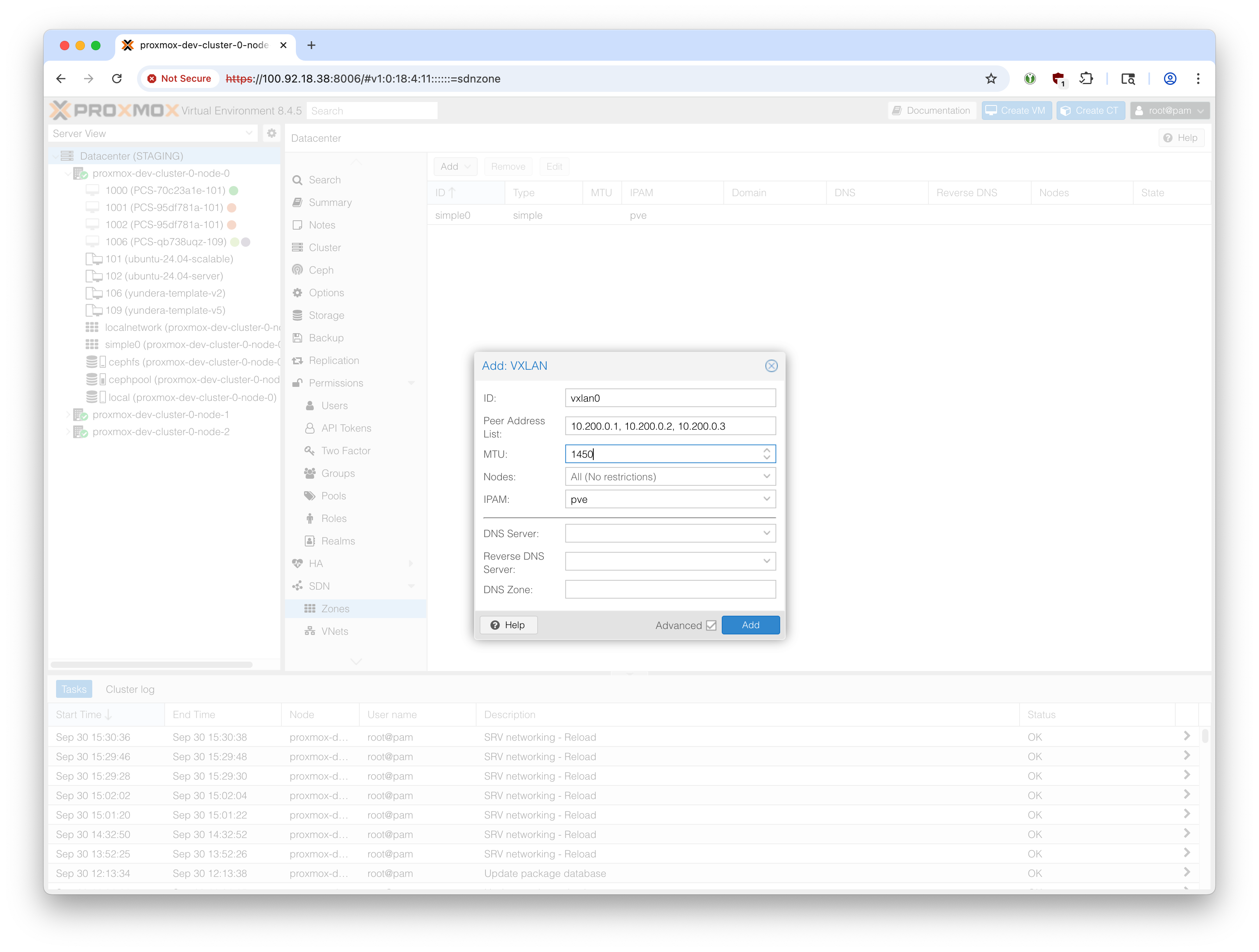Open the Server View gear settings

pos(271,133)
